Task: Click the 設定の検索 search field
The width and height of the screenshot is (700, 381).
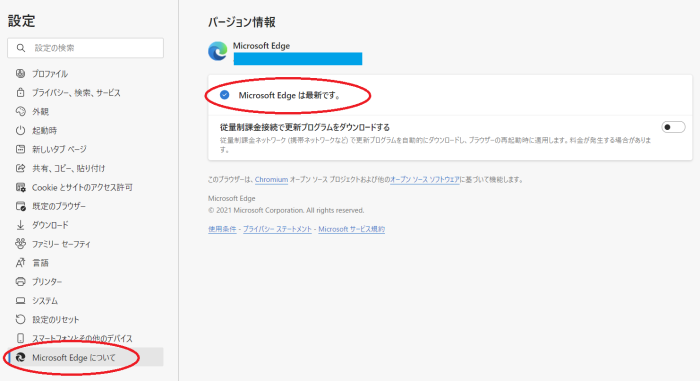Action: pos(85,48)
